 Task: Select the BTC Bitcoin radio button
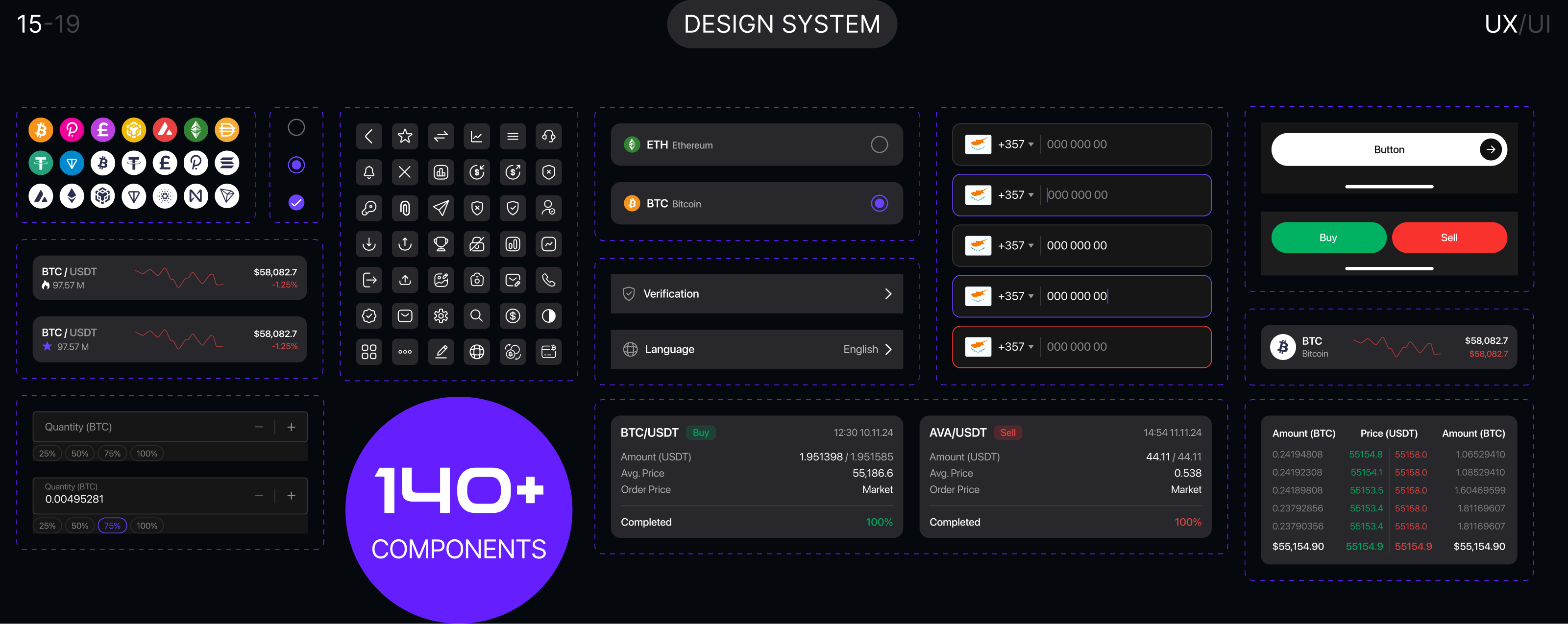click(879, 204)
